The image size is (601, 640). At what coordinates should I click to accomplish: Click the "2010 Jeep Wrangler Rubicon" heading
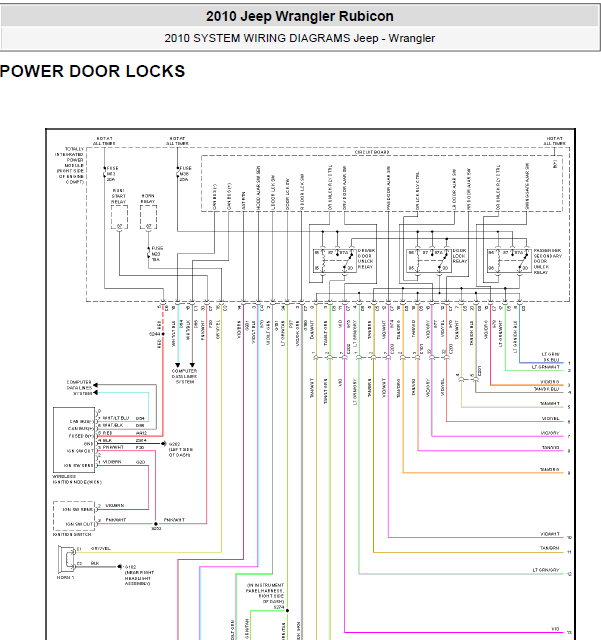pyautogui.click(x=300, y=16)
